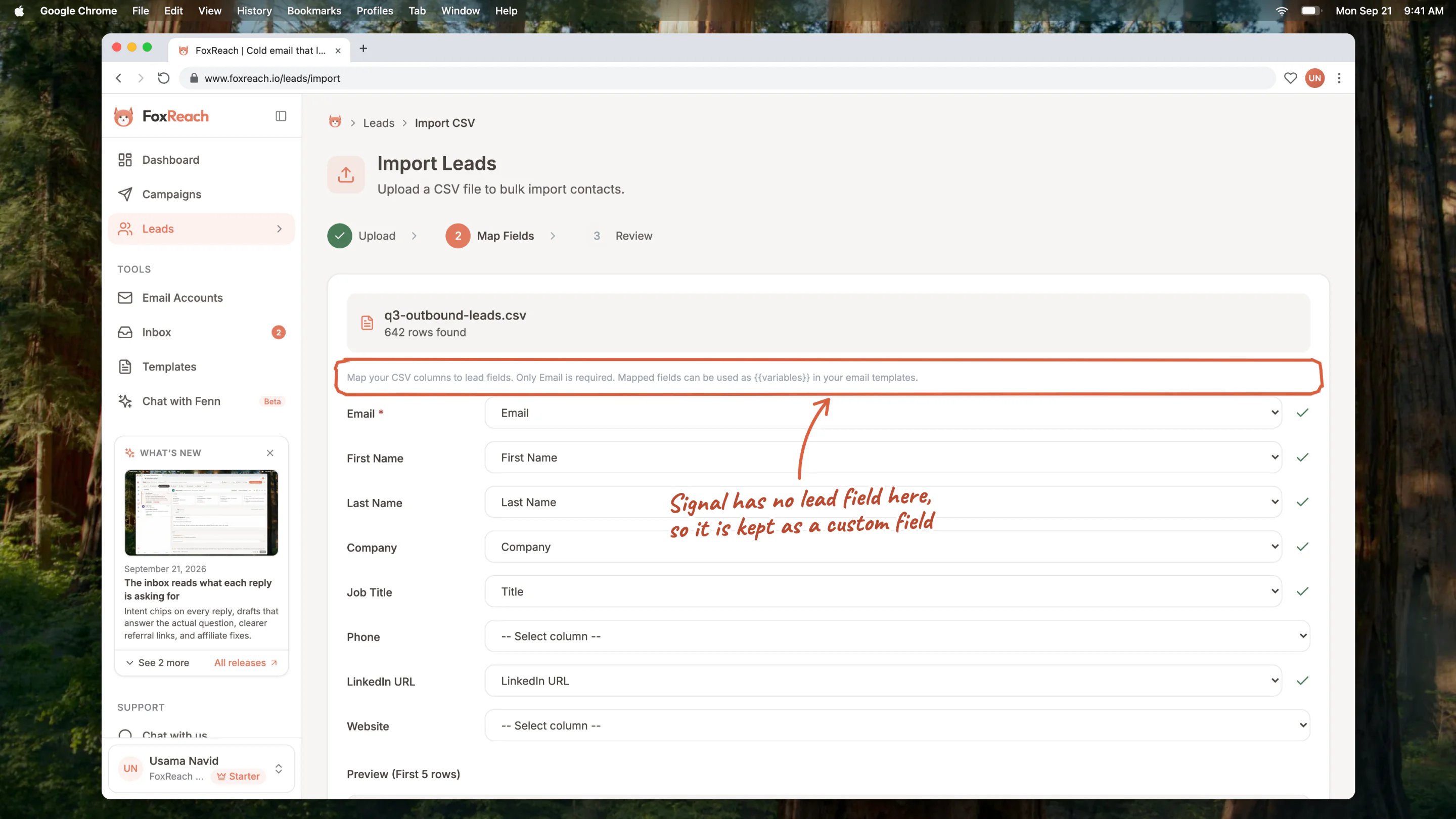The width and height of the screenshot is (1456, 819).
Task: Open Email Accounts tool
Action: (x=201, y=298)
